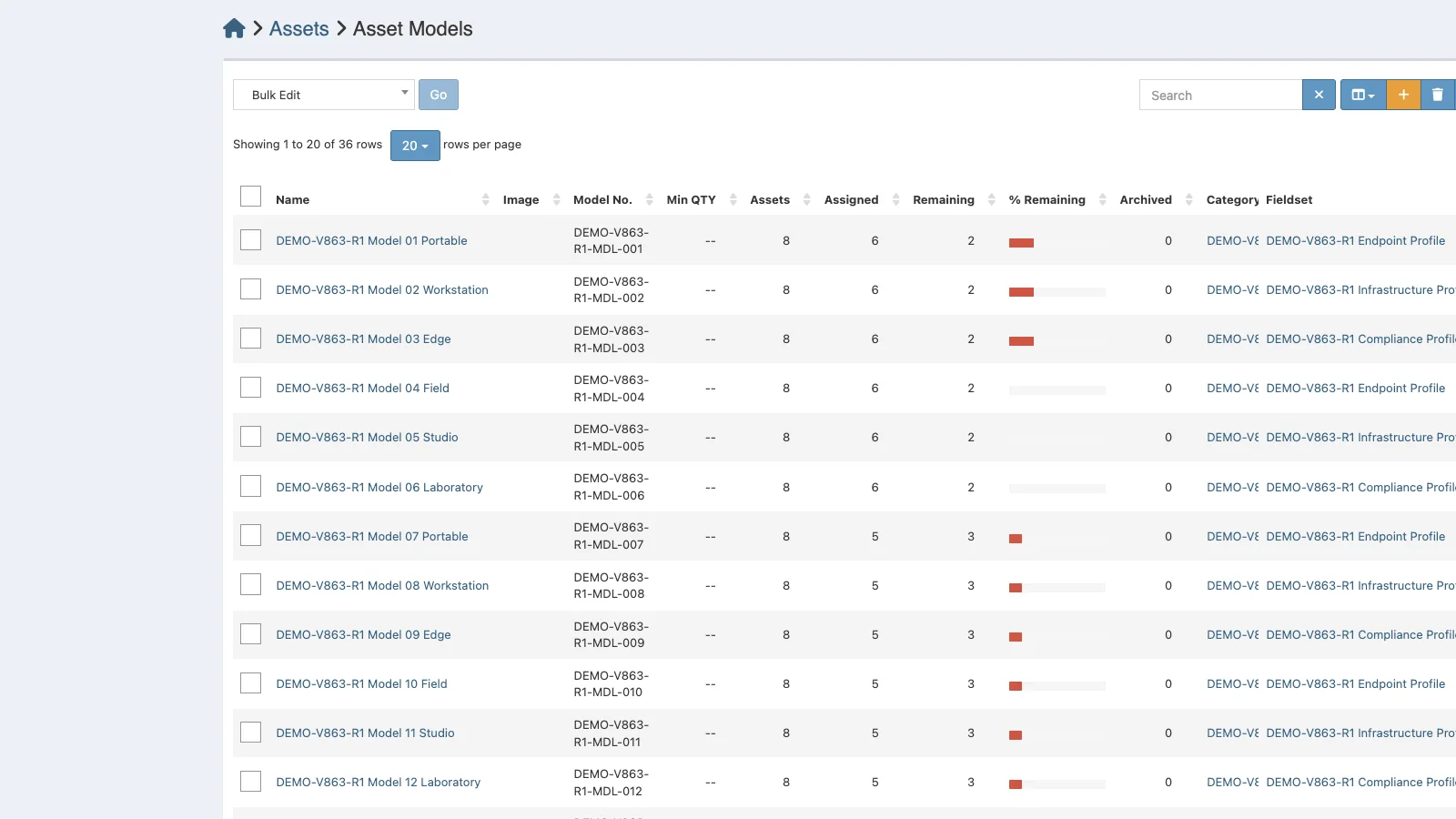Sort by Archived column arrows
This screenshot has width=1456, height=819.
(x=1189, y=199)
